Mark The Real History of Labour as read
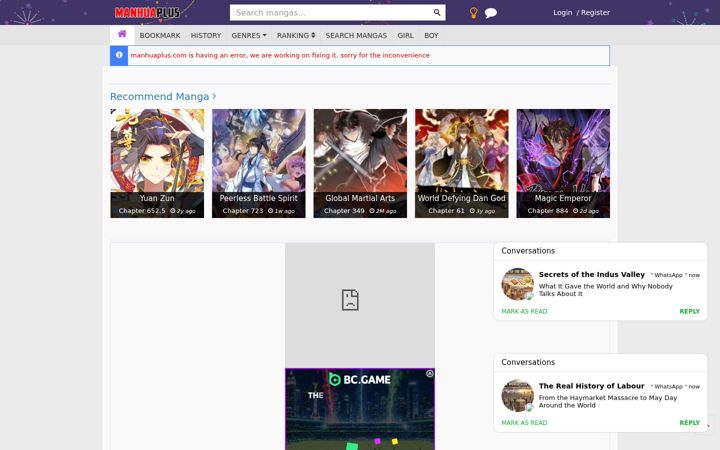Screen dimensions: 720x450 coord(524,423)
